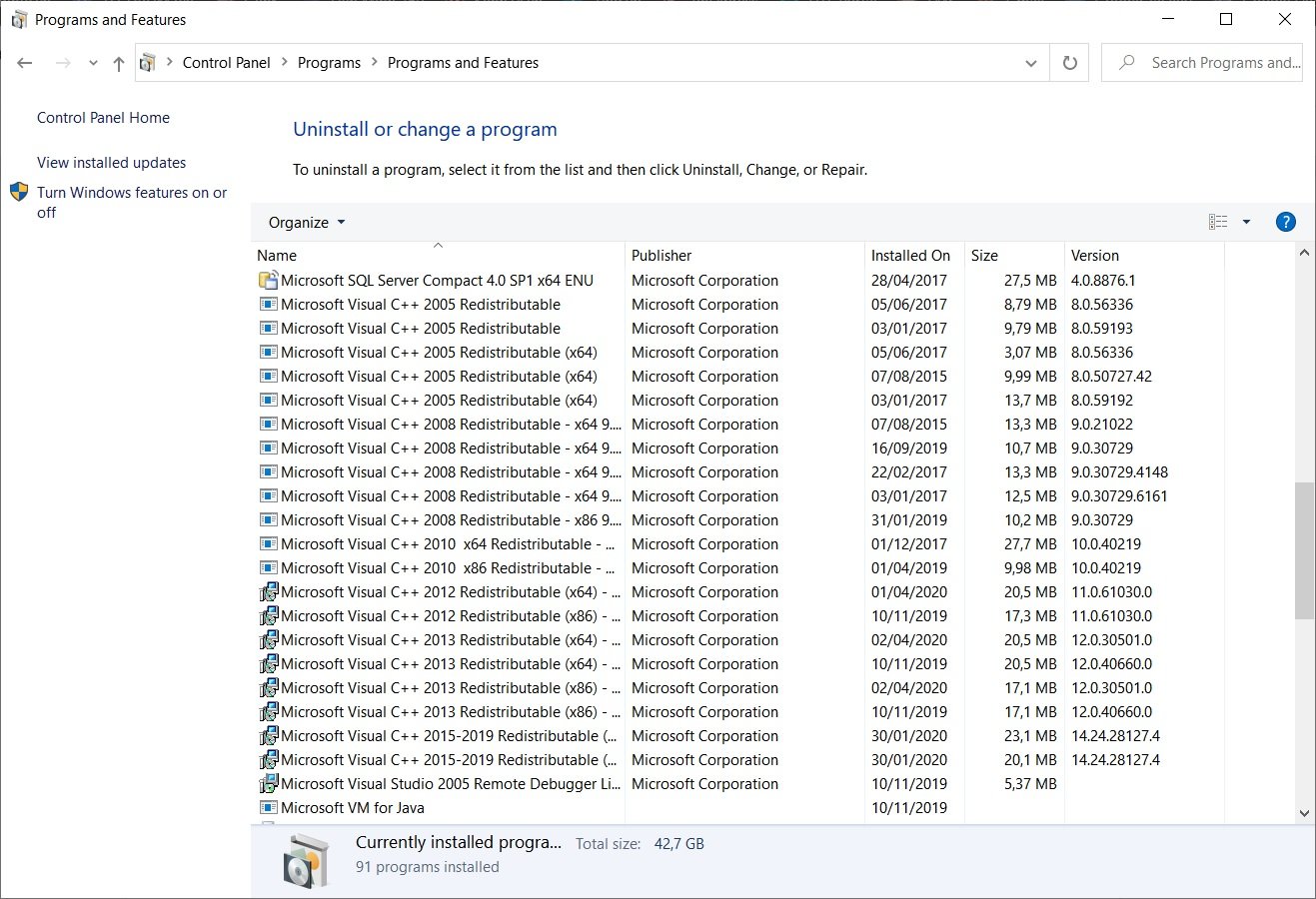The image size is (1316, 899).
Task: Select Microsoft VM for Java row
Action: tap(737, 808)
